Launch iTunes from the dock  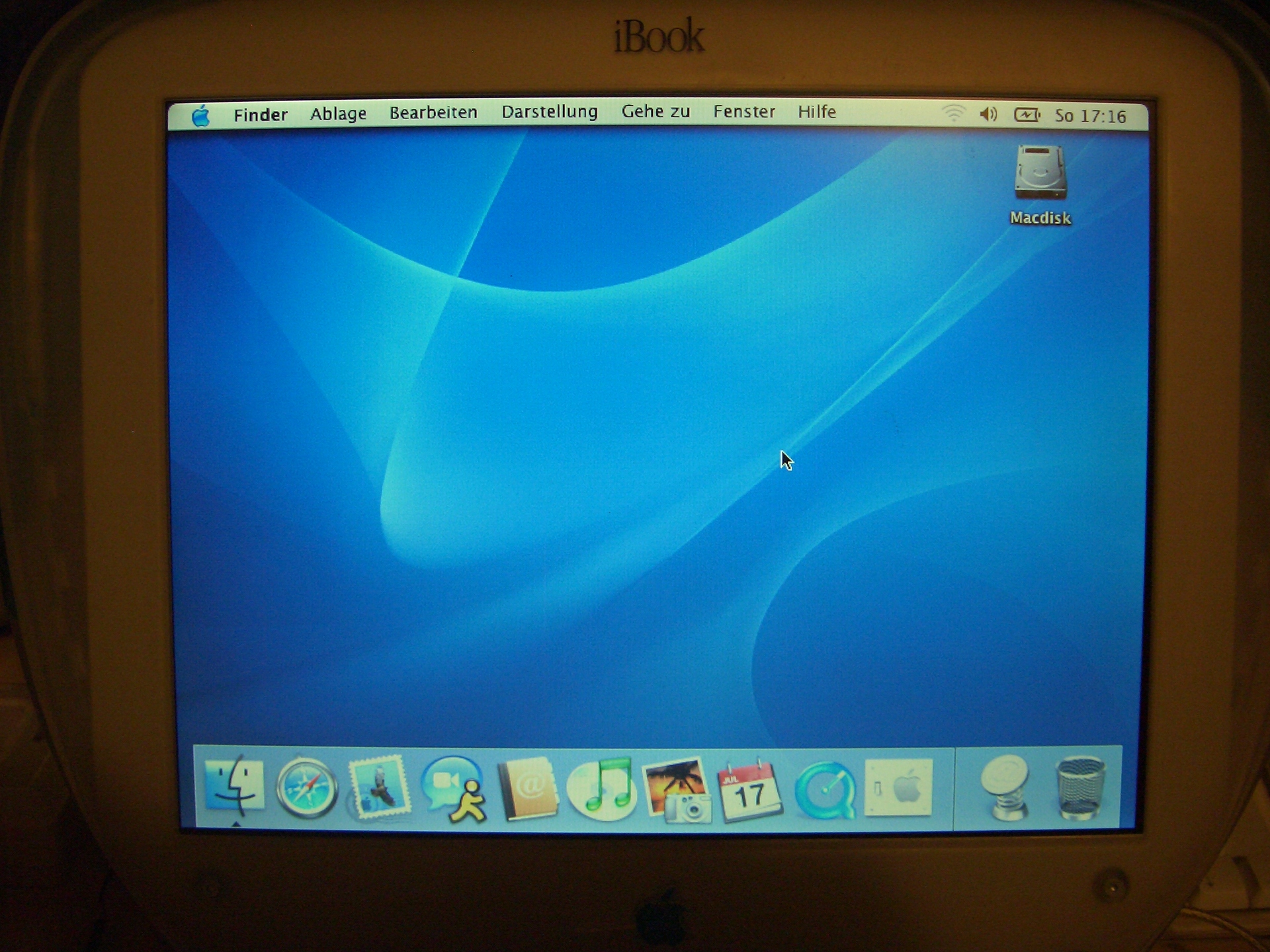[602, 788]
